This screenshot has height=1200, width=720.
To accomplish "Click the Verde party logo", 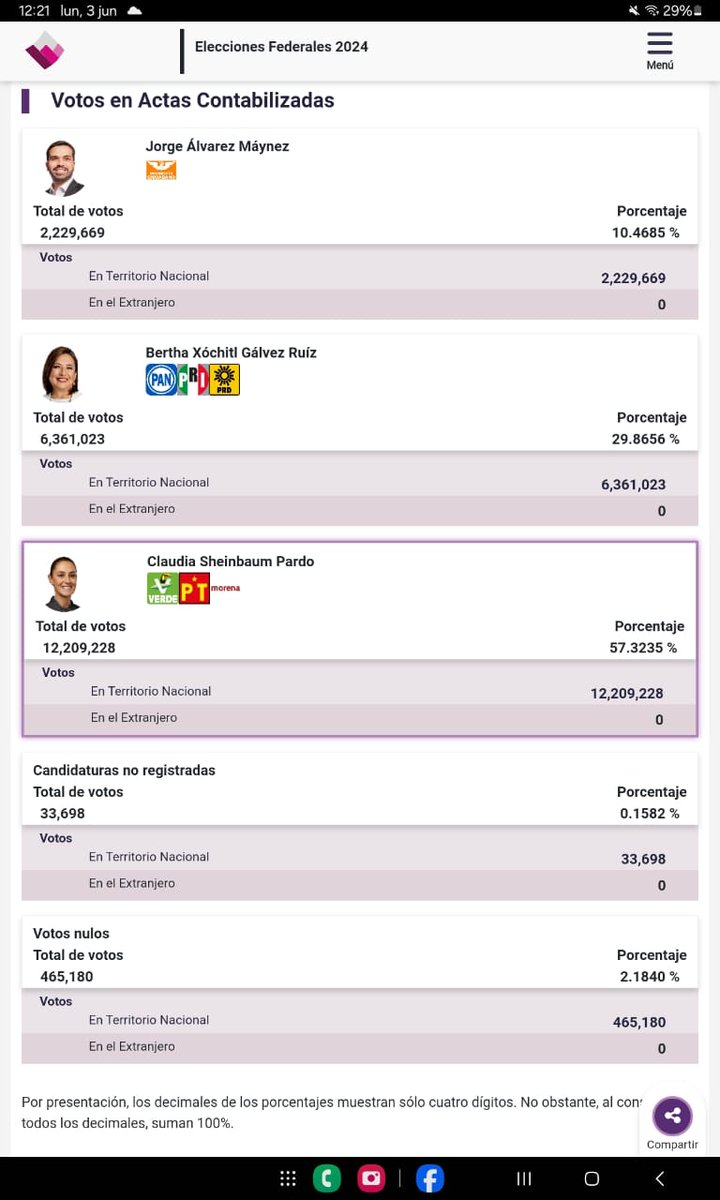I will click(x=163, y=588).
